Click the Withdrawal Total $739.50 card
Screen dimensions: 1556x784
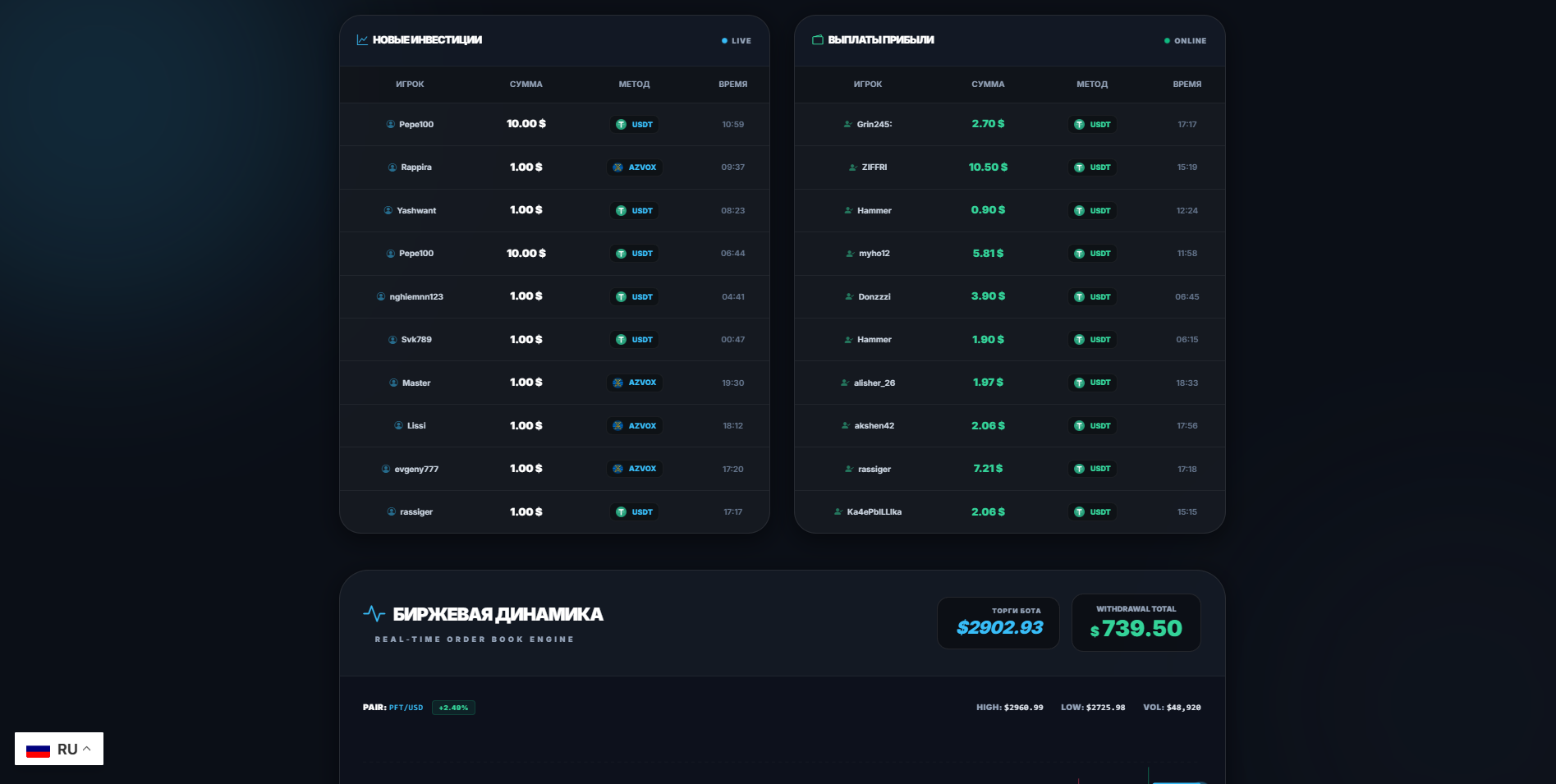1136,622
